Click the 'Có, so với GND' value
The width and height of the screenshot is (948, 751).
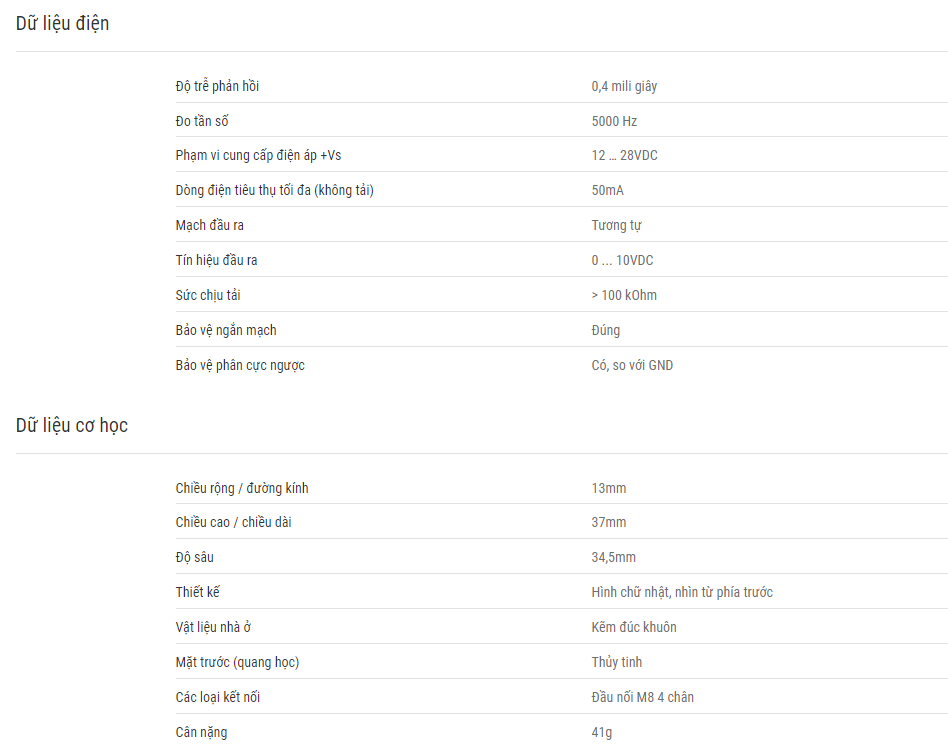coord(632,365)
